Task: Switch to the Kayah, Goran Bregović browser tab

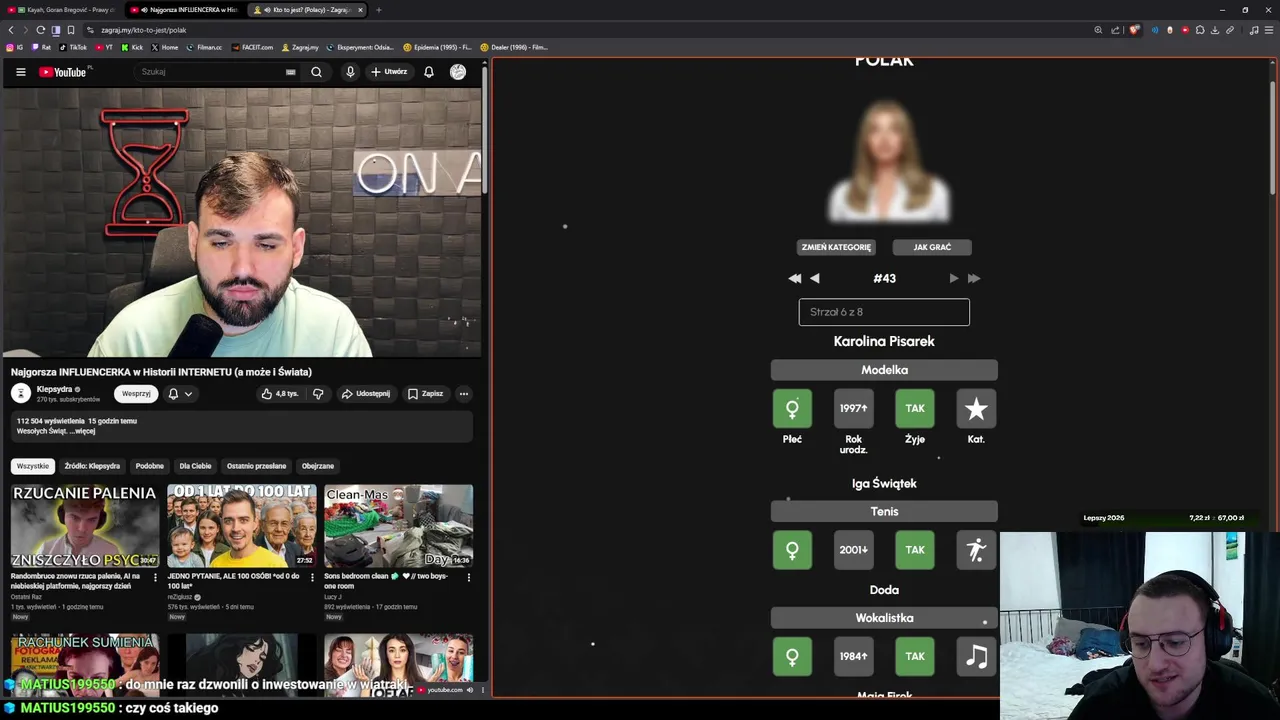Action: [62, 10]
